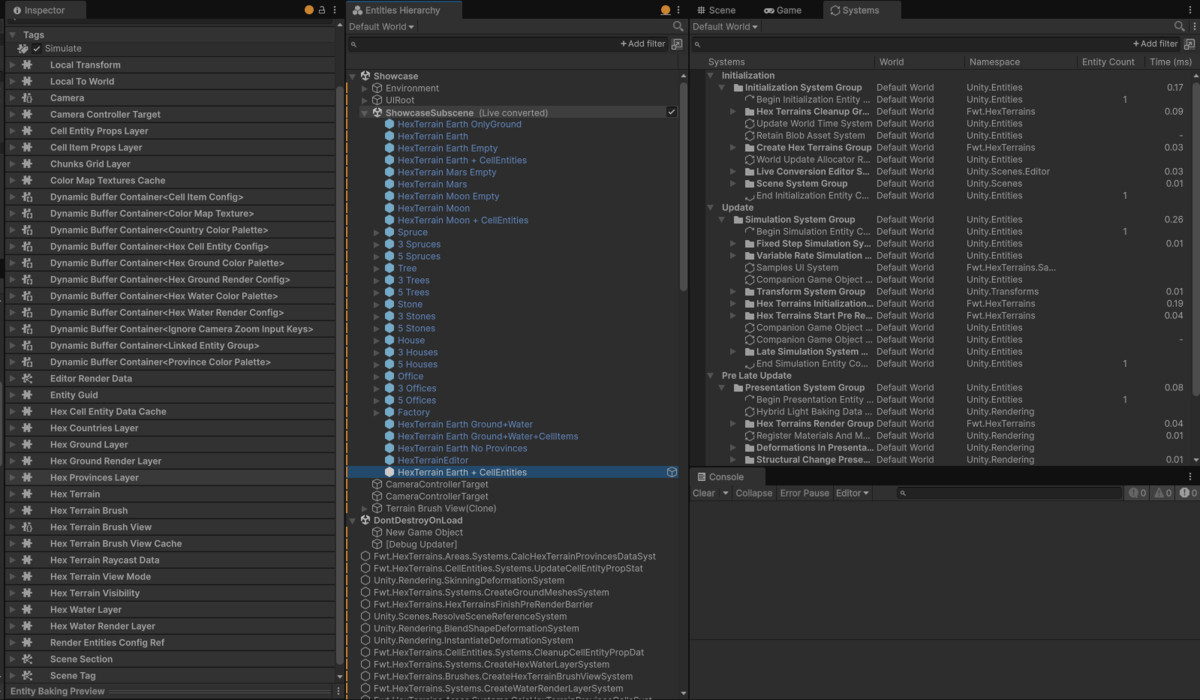
Task: Toggle Collapse in the Console toolbar
Action: (x=753, y=492)
